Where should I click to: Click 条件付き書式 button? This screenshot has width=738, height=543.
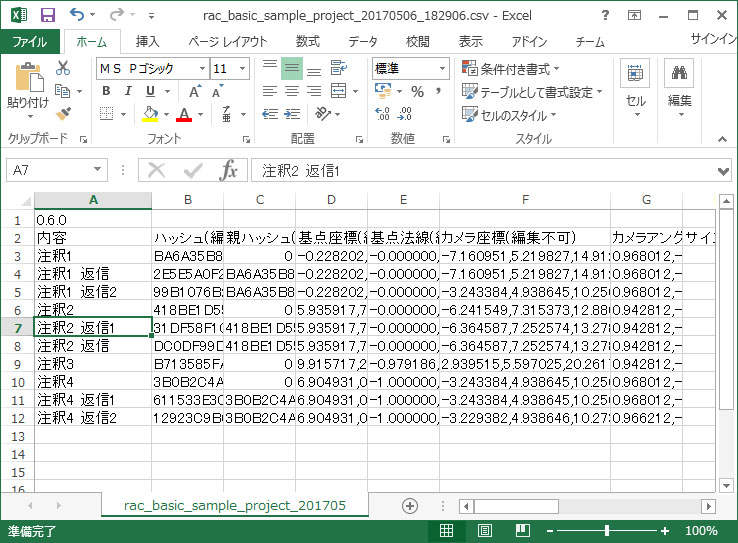tap(511, 69)
